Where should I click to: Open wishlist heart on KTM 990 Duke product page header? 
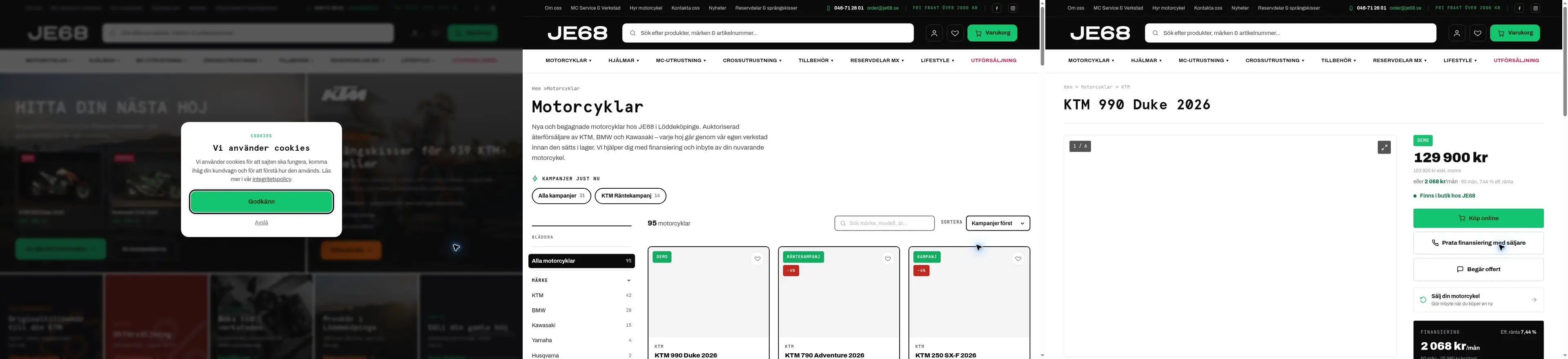pyautogui.click(x=1477, y=33)
